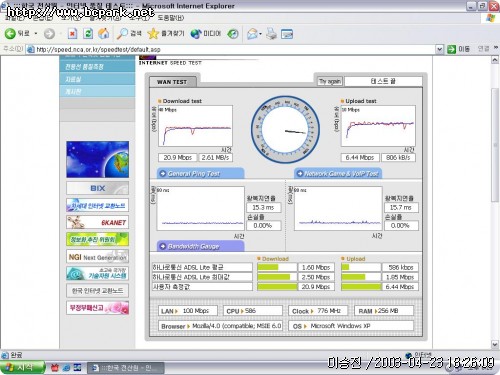
Task: Click the Back (뒤로) arrow button
Action: (17, 34)
